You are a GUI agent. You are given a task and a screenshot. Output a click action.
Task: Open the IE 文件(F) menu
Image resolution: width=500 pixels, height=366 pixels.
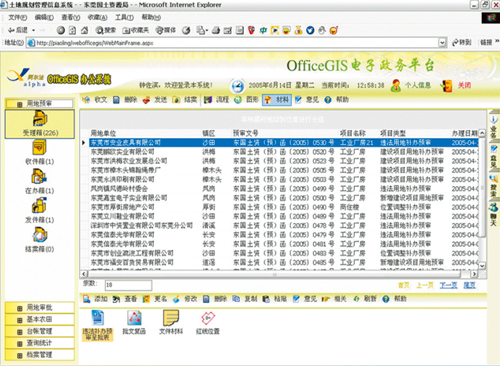pos(18,17)
